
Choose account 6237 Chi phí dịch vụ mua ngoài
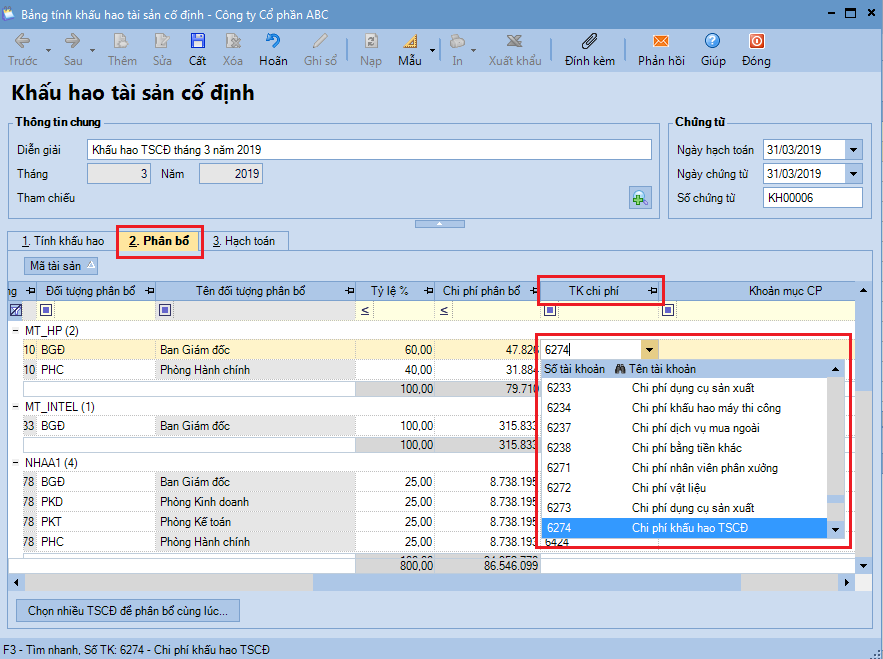tap(684, 428)
